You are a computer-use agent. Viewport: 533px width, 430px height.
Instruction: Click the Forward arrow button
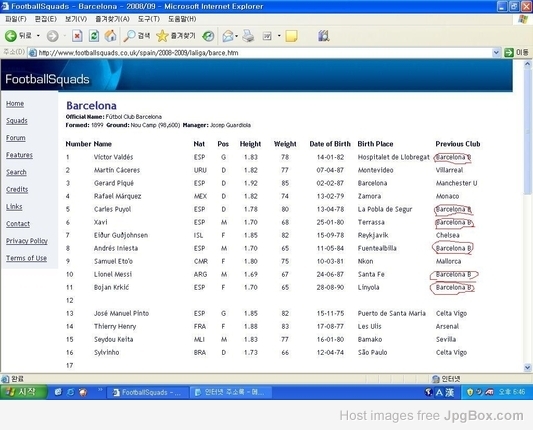click(52, 36)
